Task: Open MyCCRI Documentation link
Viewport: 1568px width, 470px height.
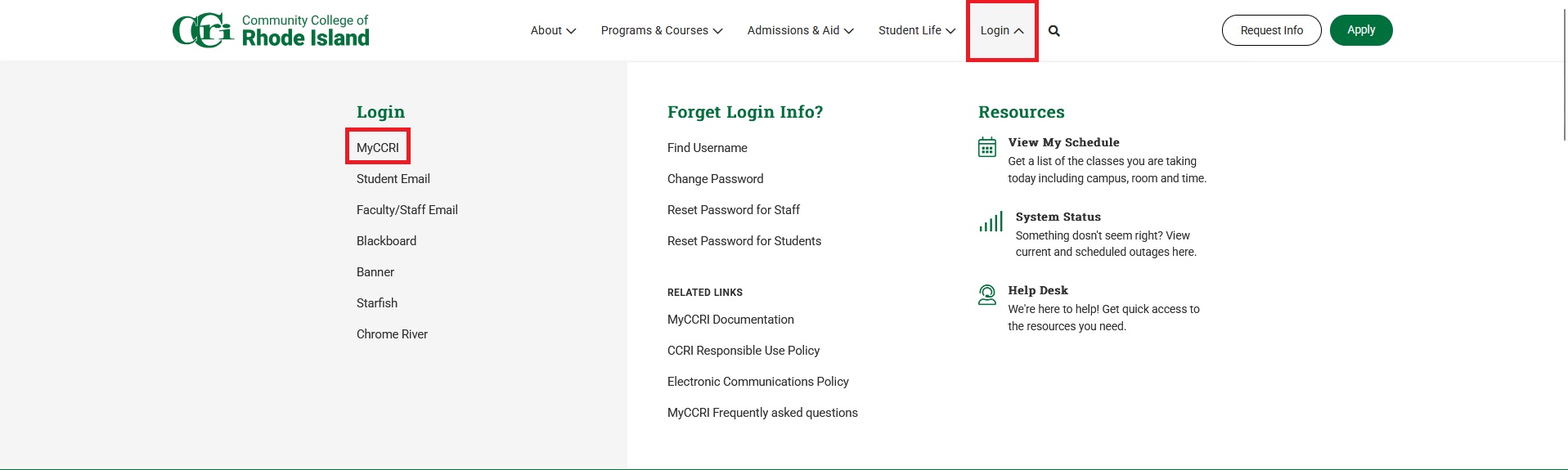Action: [x=730, y=320]
